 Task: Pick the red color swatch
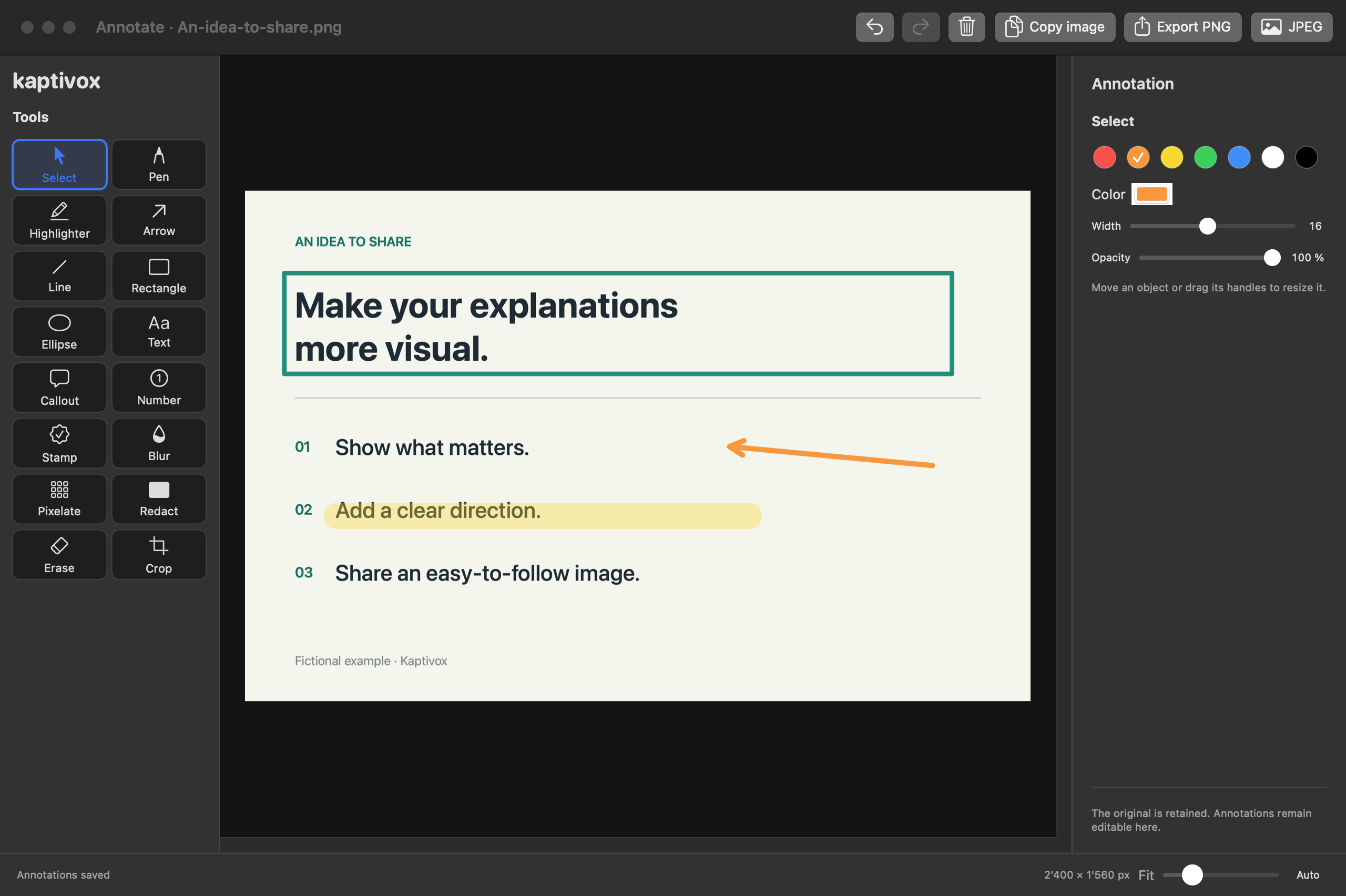(1104, 157)
